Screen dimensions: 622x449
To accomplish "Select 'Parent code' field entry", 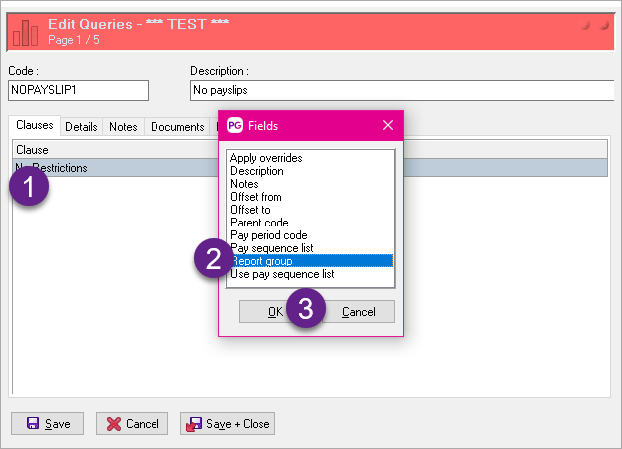I will tap(258, 222).
